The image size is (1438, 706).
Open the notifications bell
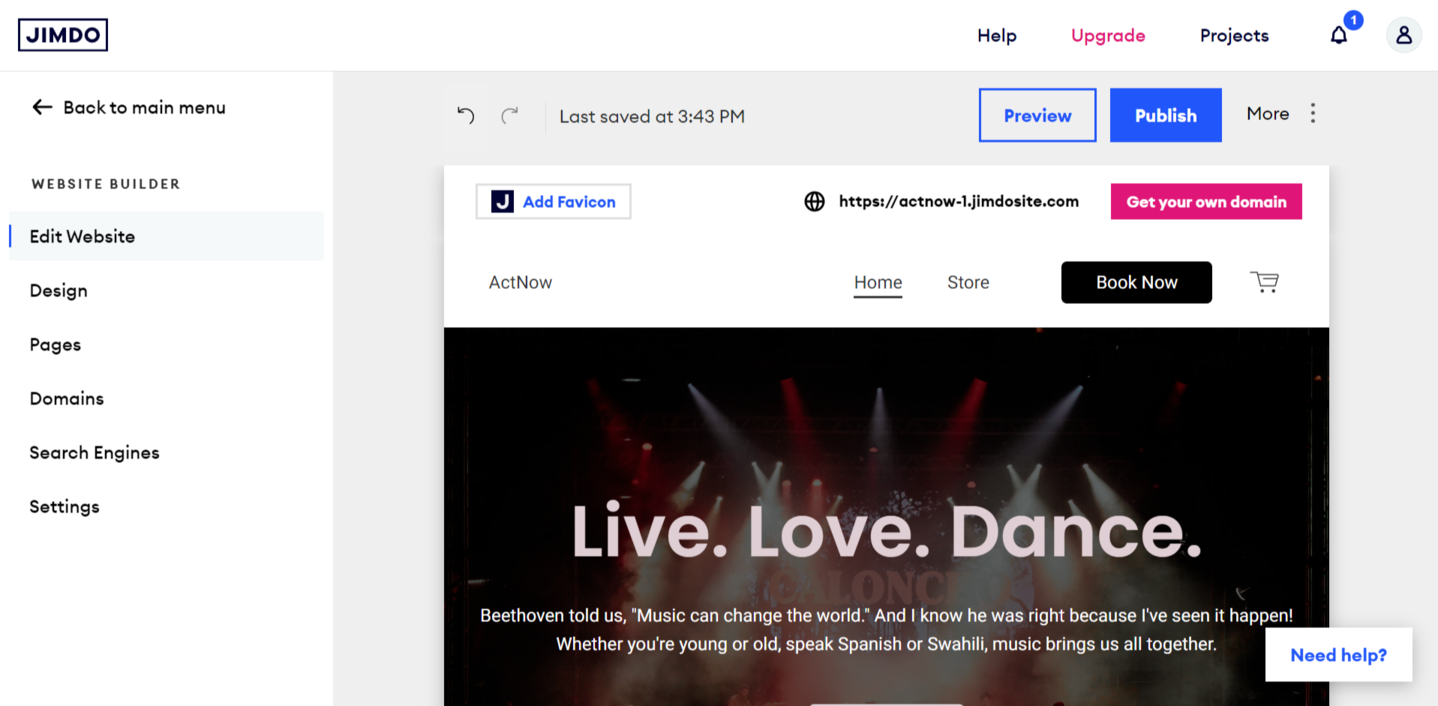coord(1339,35)
